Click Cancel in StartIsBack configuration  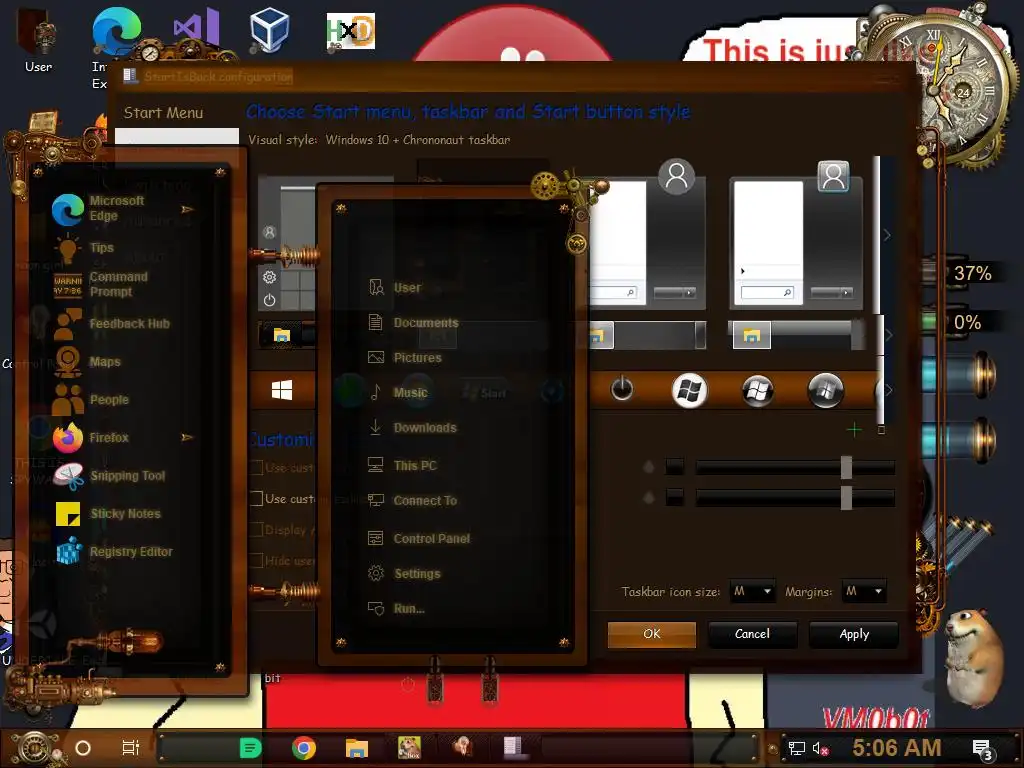tap(752, 634)
